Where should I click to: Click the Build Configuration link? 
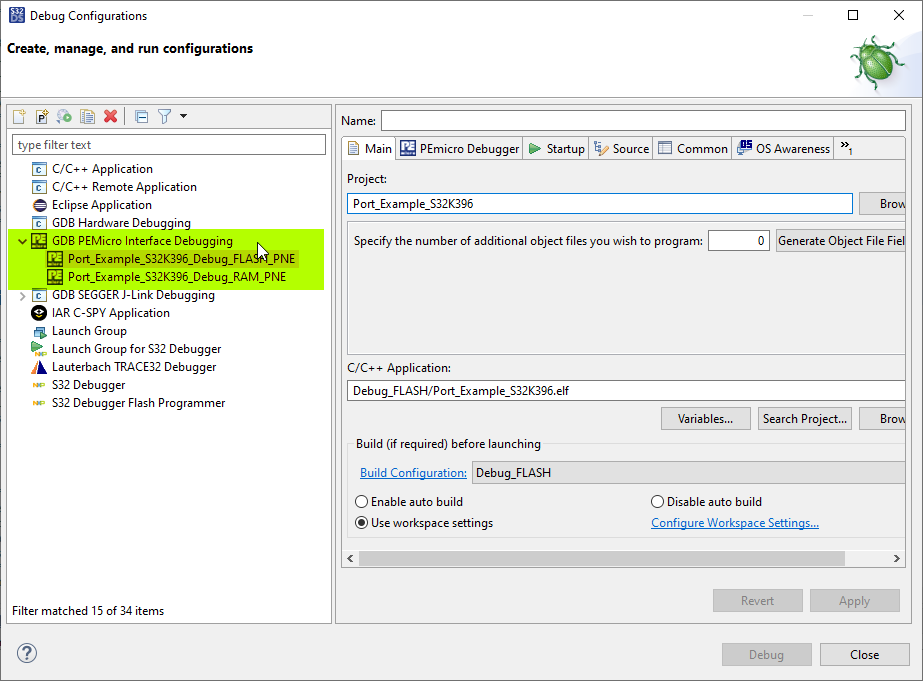tap(412, 471)
